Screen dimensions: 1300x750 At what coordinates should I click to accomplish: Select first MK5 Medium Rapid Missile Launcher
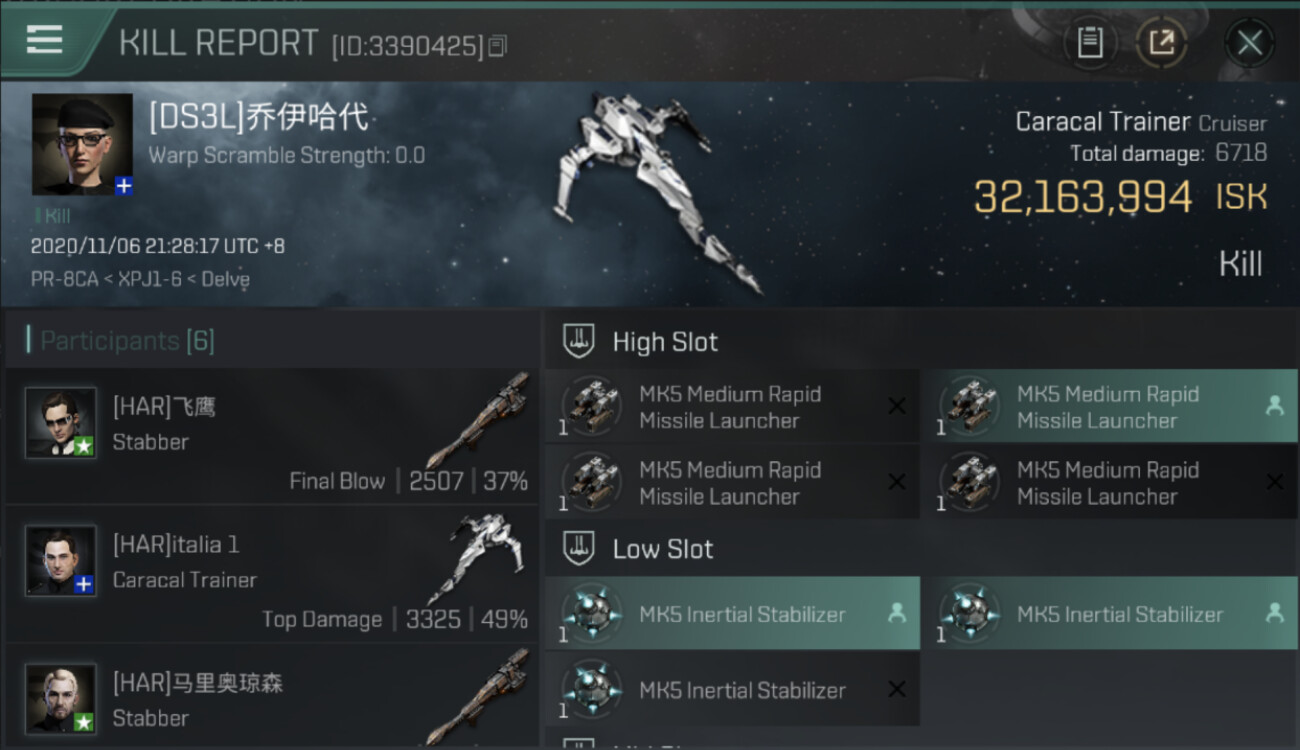click(732, 407)
